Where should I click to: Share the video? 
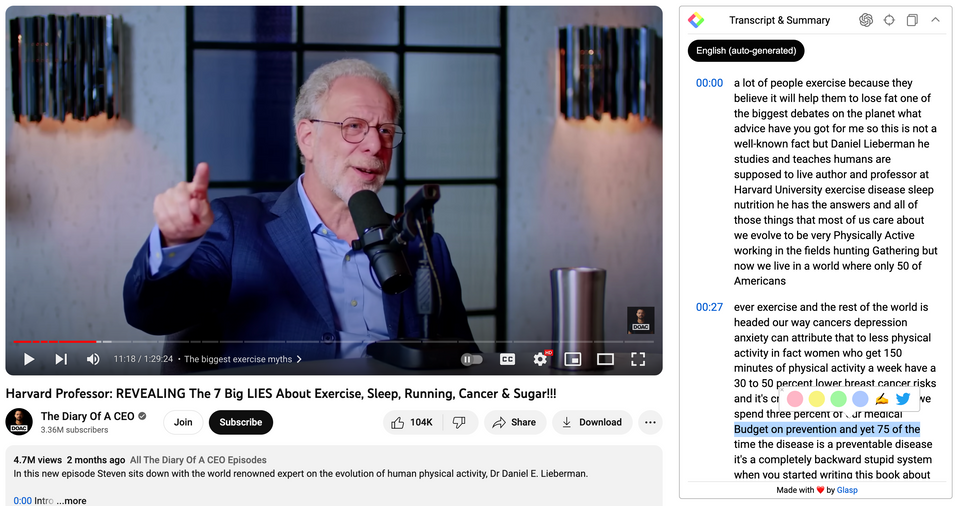(x=515, y=423)
